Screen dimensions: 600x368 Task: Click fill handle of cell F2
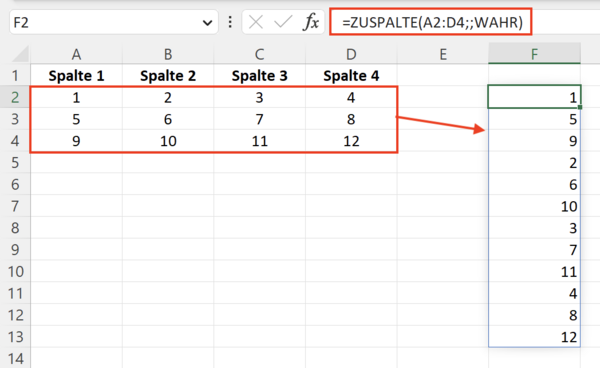[580, 107]
